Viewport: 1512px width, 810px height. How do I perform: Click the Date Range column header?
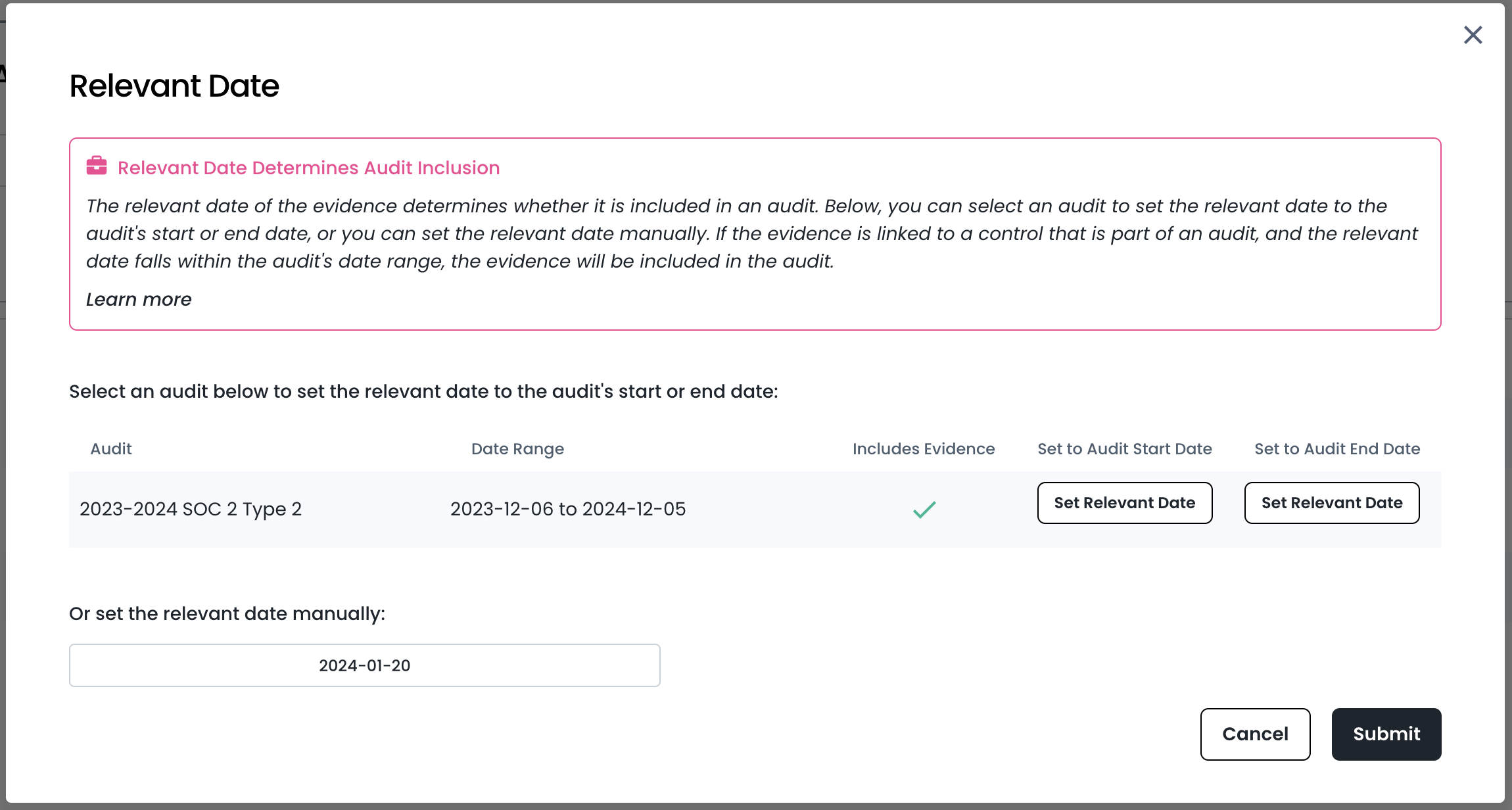click(517, 449)
